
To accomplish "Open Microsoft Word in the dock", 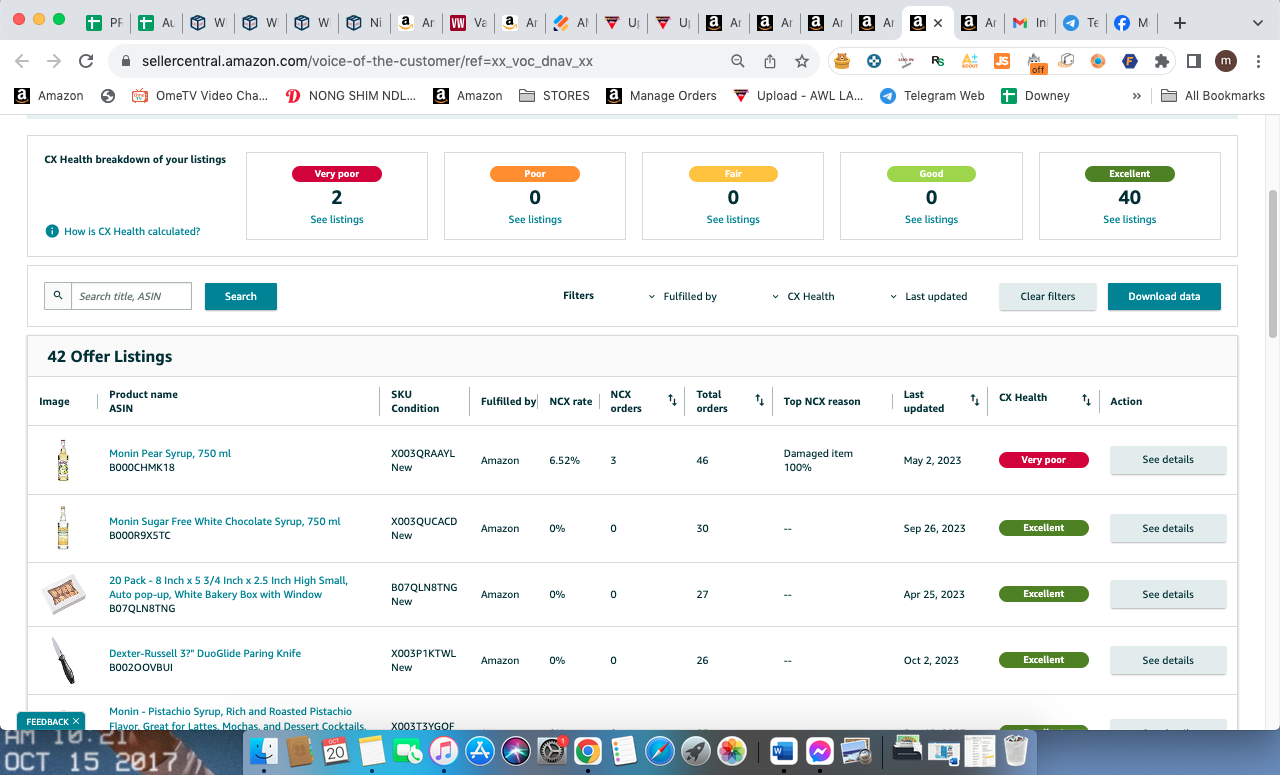I will 782,751.
